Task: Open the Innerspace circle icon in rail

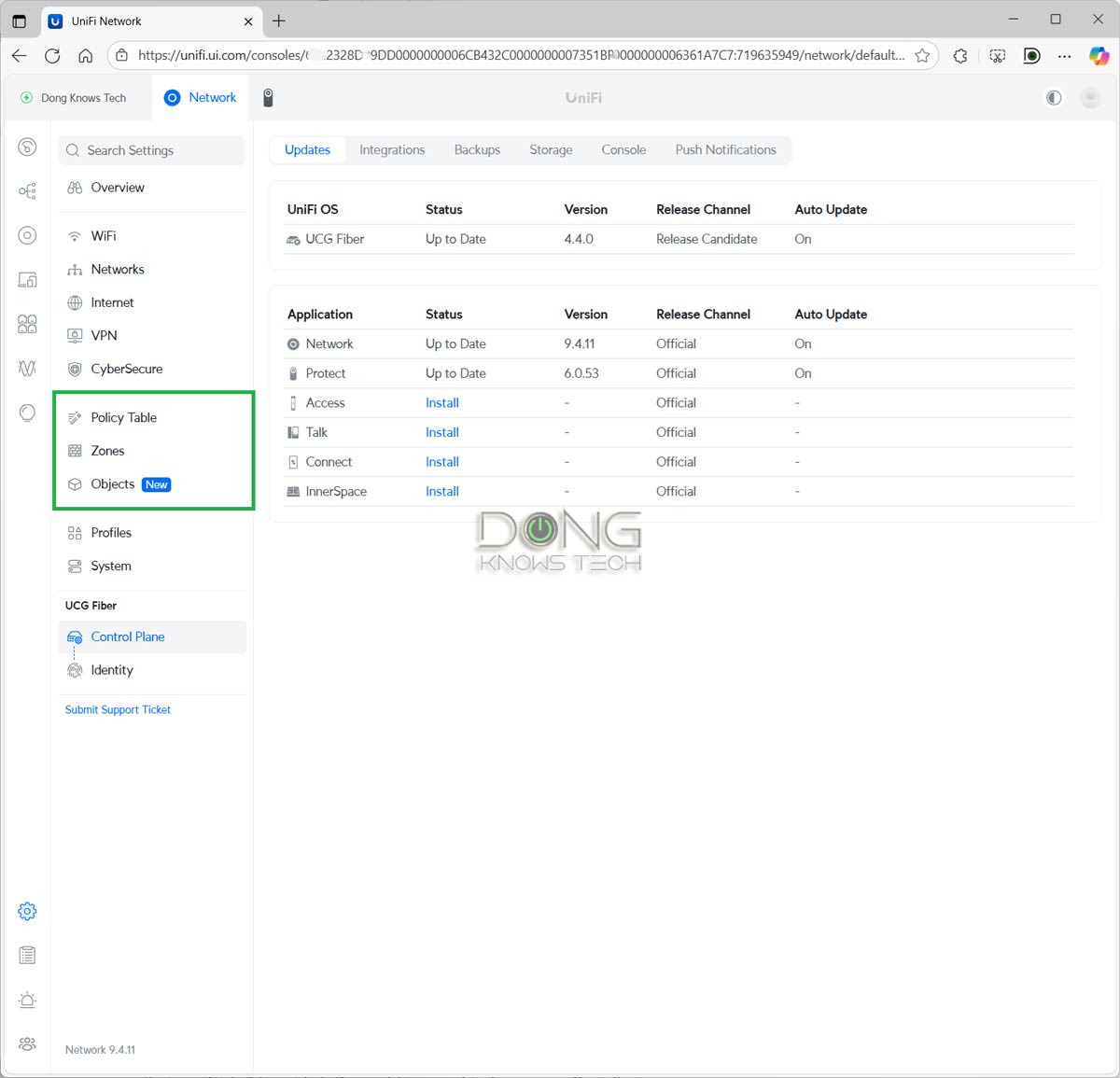Action: 28,413
